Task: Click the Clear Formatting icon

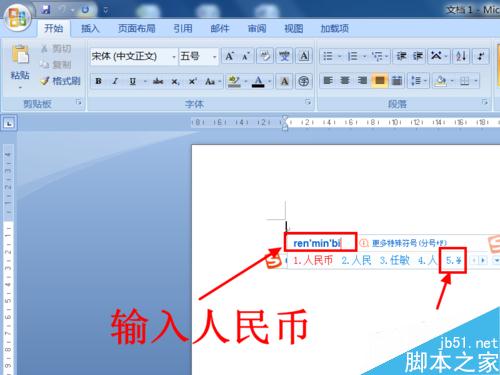Action: (265, 56)
